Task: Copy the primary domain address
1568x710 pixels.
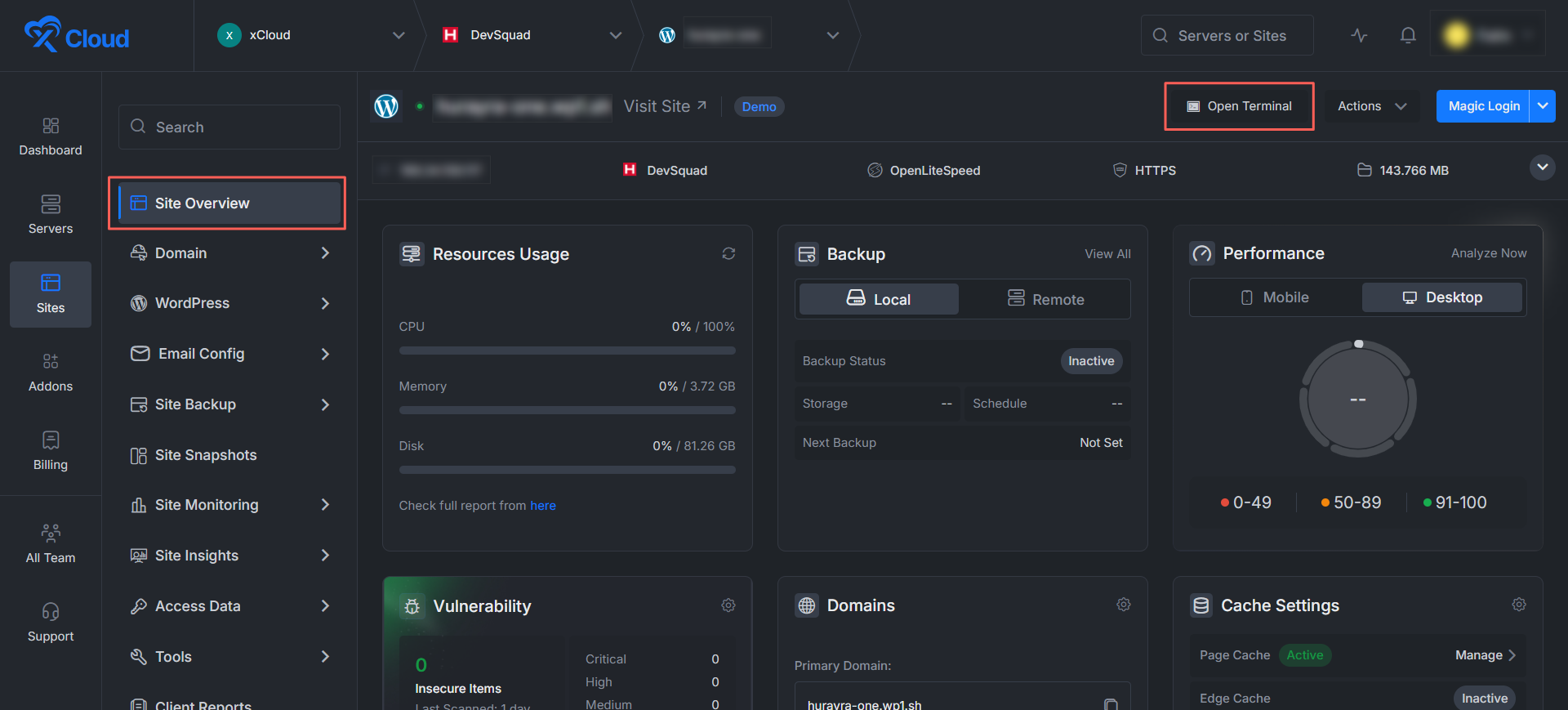Action: [x=1111, y=704]
